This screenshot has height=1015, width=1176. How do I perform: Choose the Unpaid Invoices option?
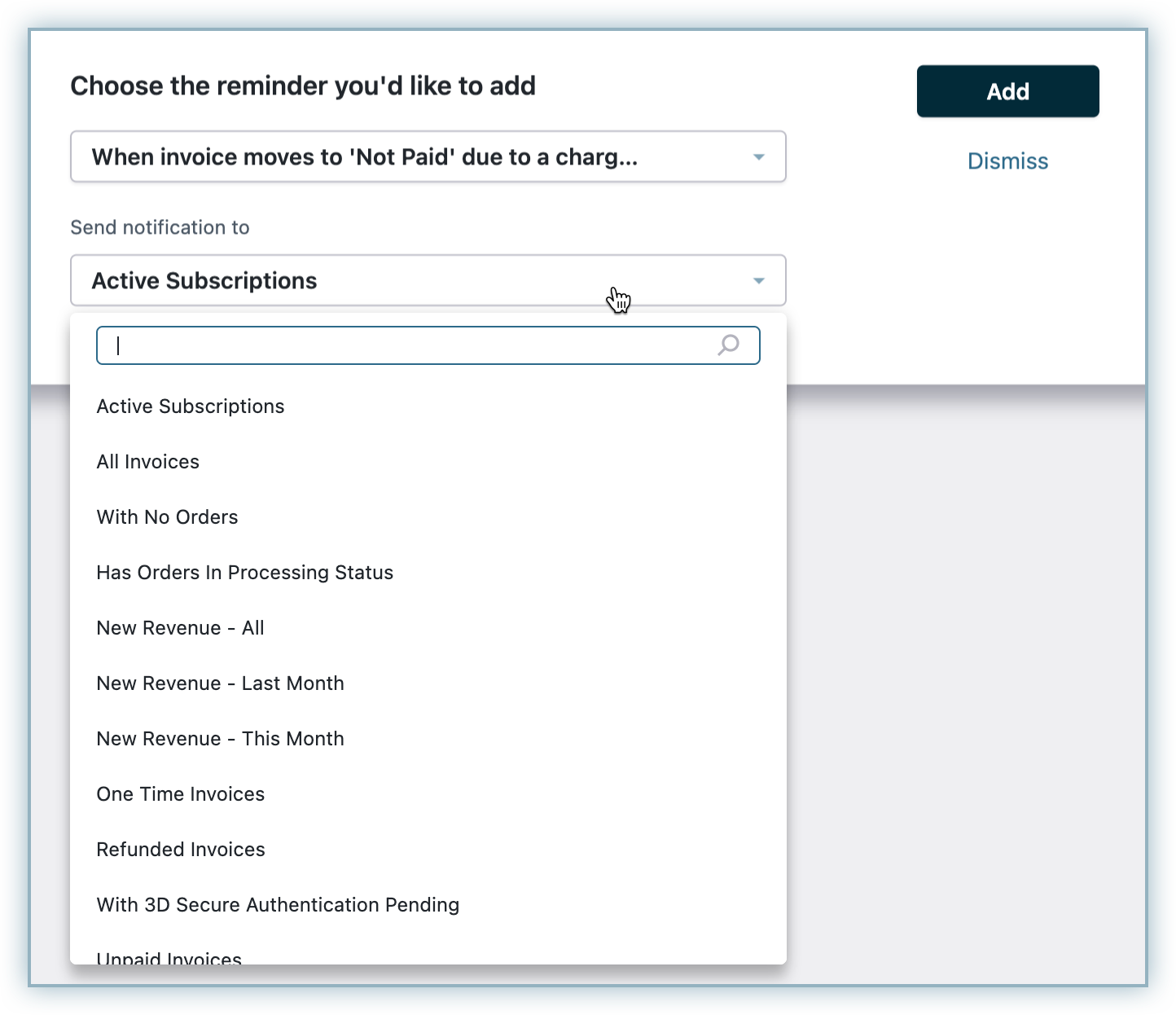point(169,957)
